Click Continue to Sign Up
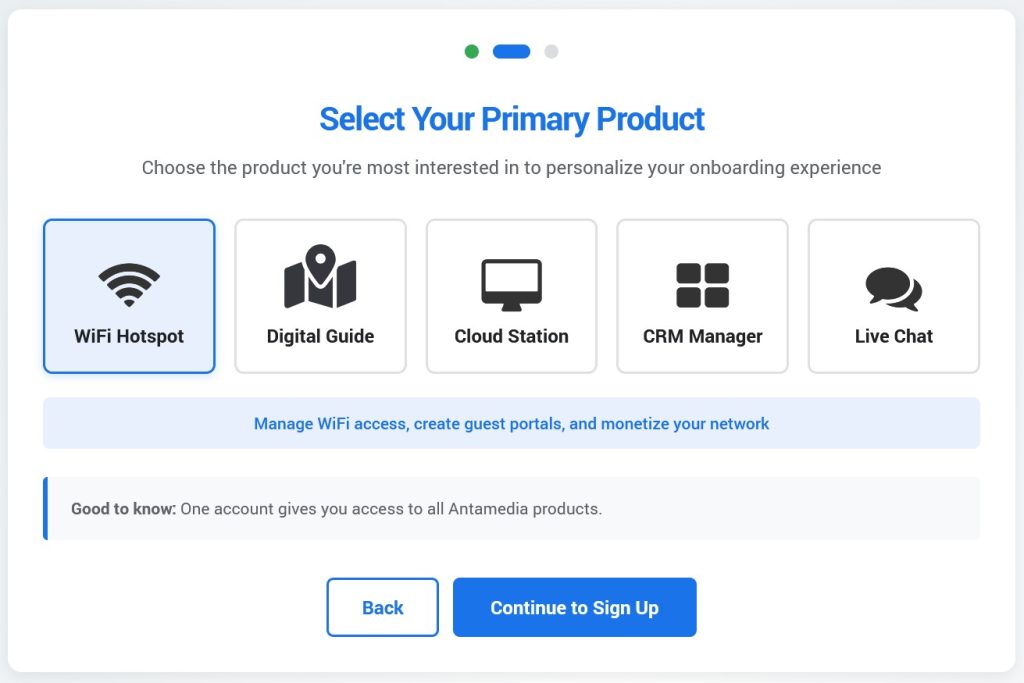 [574, 607]
